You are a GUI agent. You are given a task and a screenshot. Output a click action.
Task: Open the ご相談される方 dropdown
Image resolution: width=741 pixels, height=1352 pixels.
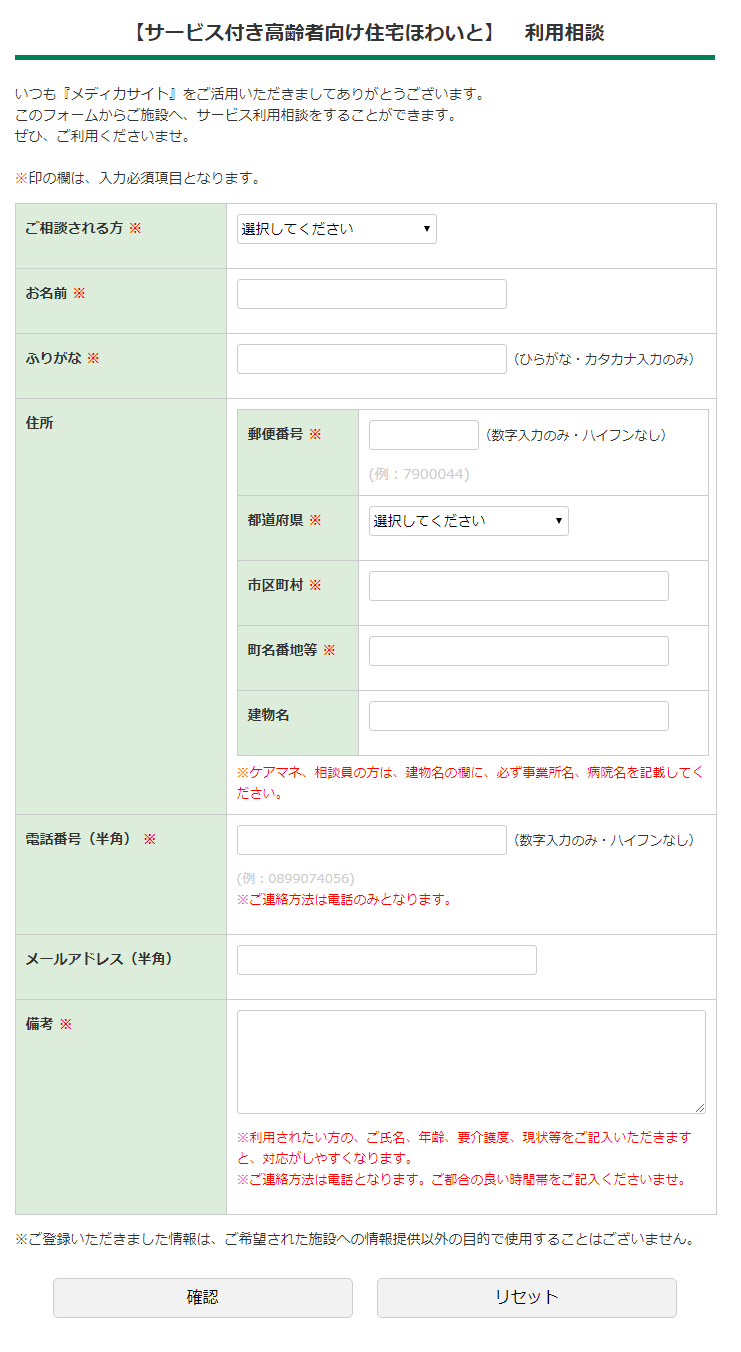coord(336,229)
